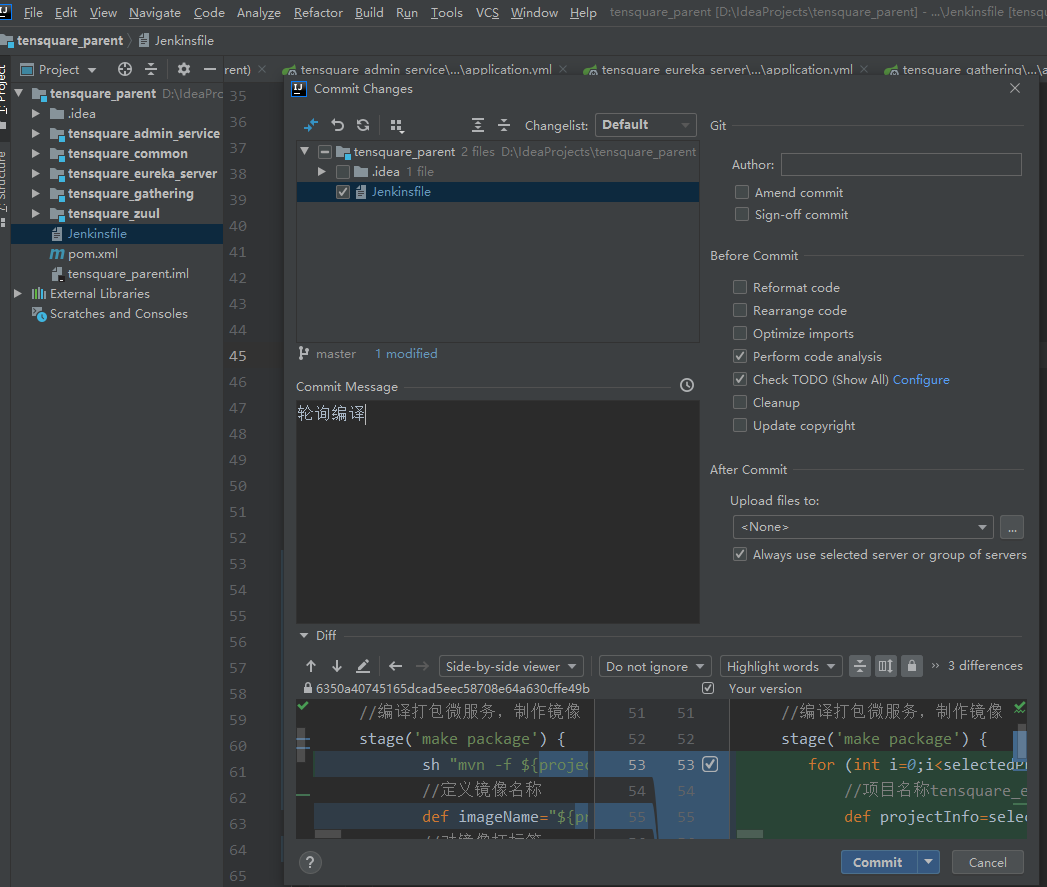Browse upload servers with ellipsis button
This screenshot has height=887, width=1047.
coord(1012,527)
